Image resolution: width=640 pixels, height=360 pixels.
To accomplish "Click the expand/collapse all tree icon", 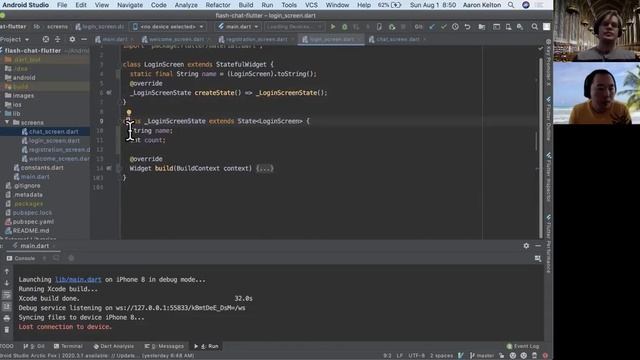I will pyautogui.click(x=58, y=39).
